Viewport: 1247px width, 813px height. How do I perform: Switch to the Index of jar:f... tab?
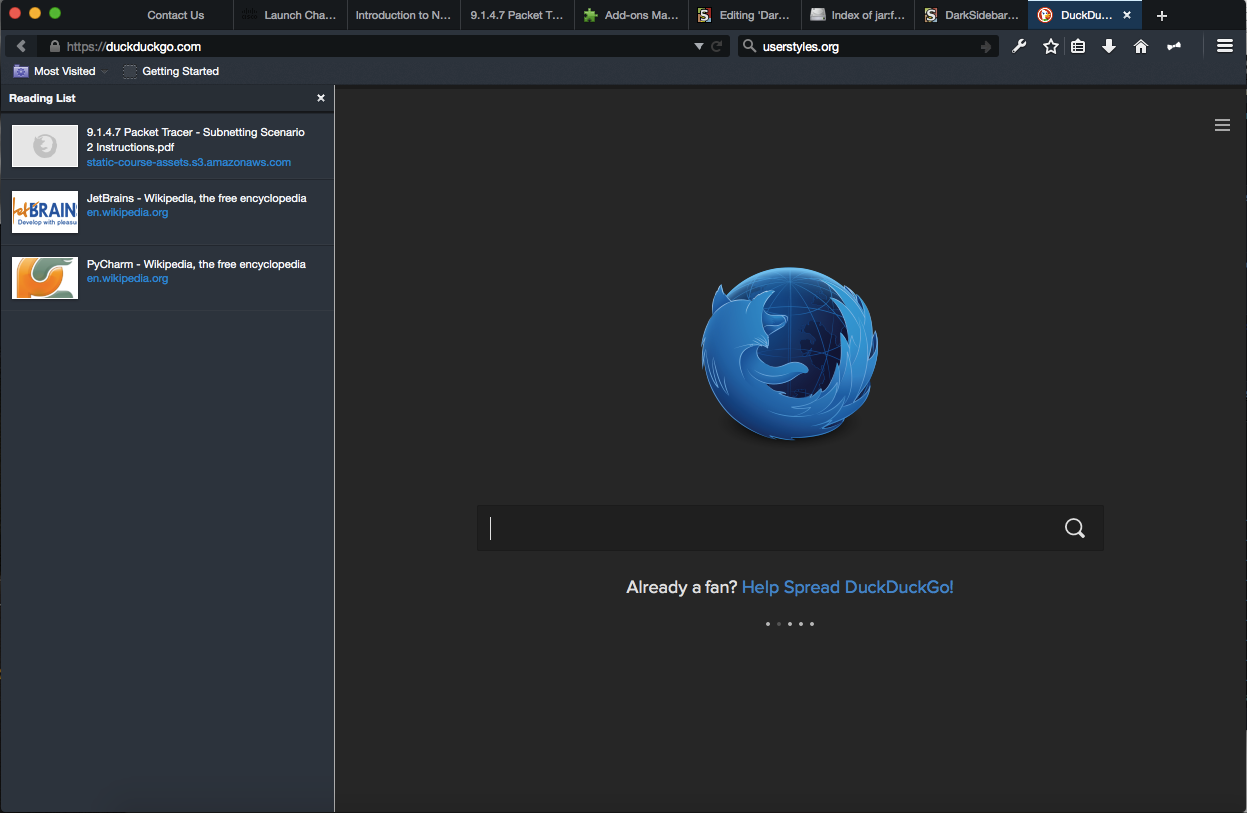coord(860,15)
